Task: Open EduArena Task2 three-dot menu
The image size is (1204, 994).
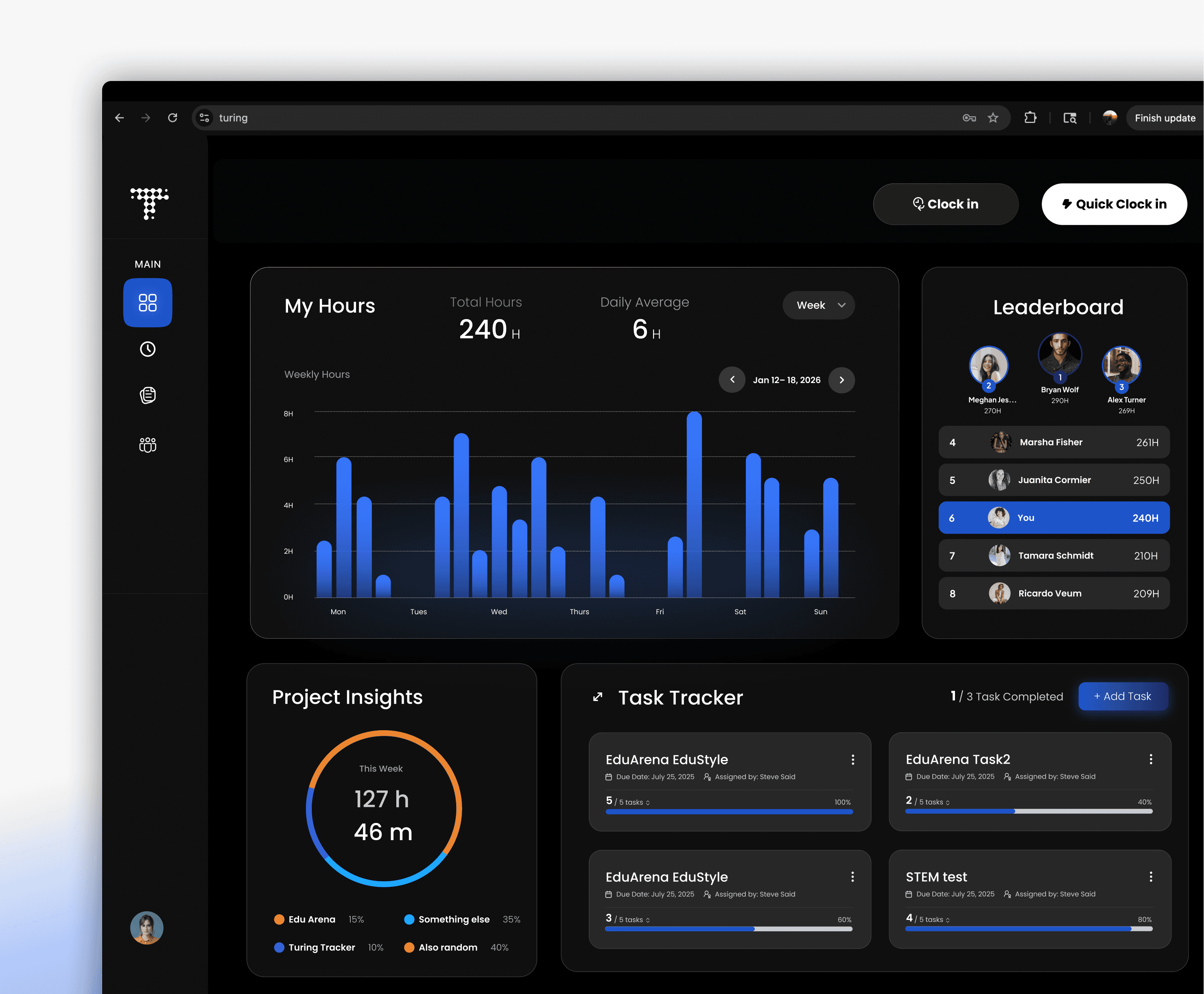Action: tap(1151, 759)
